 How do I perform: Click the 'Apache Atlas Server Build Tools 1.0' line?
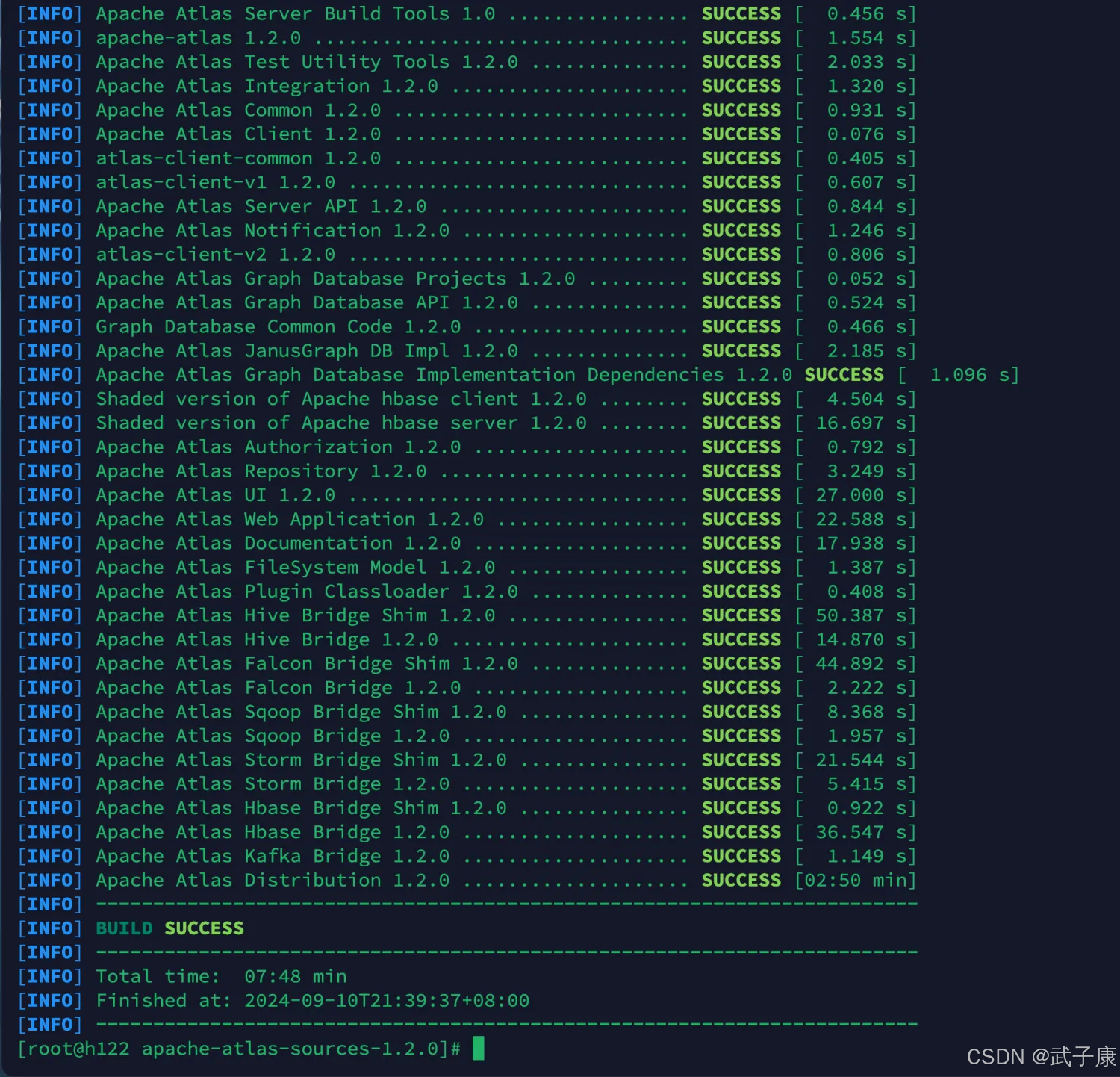[x=467, y=14]
